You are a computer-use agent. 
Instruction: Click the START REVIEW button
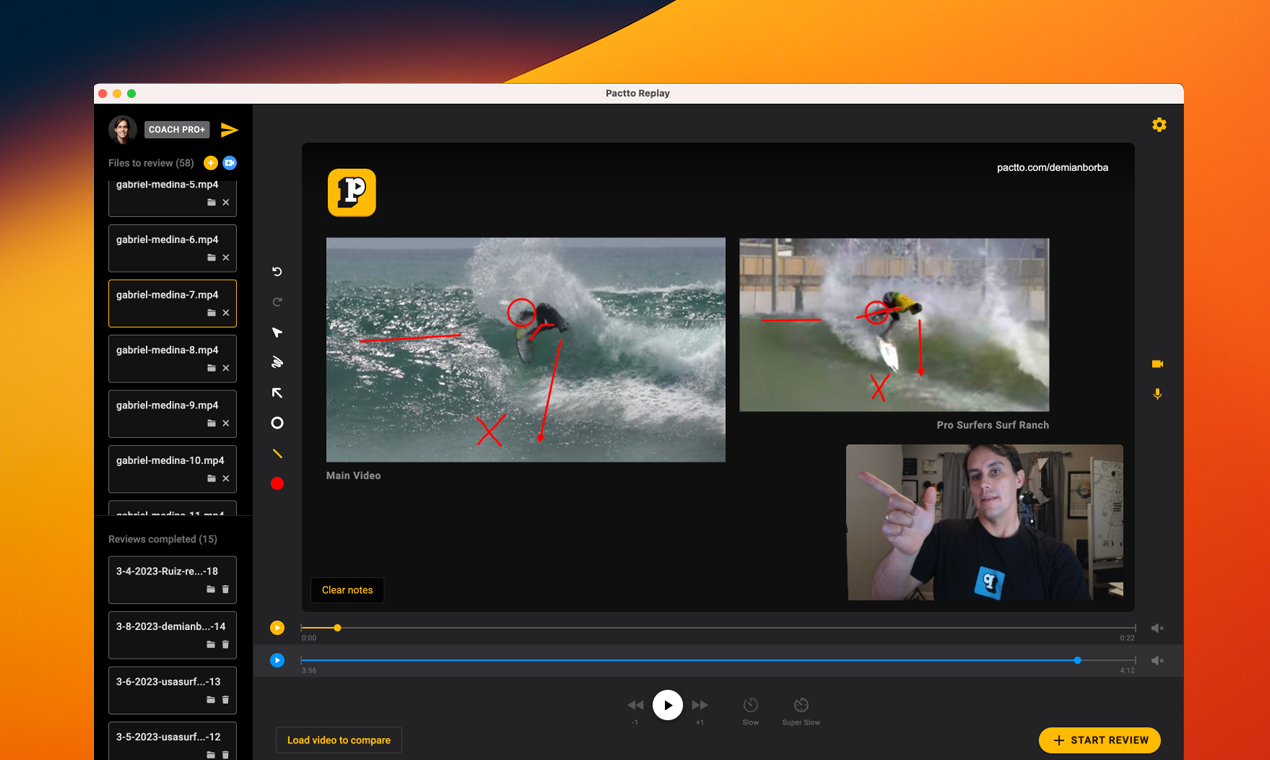[1100, 740]
